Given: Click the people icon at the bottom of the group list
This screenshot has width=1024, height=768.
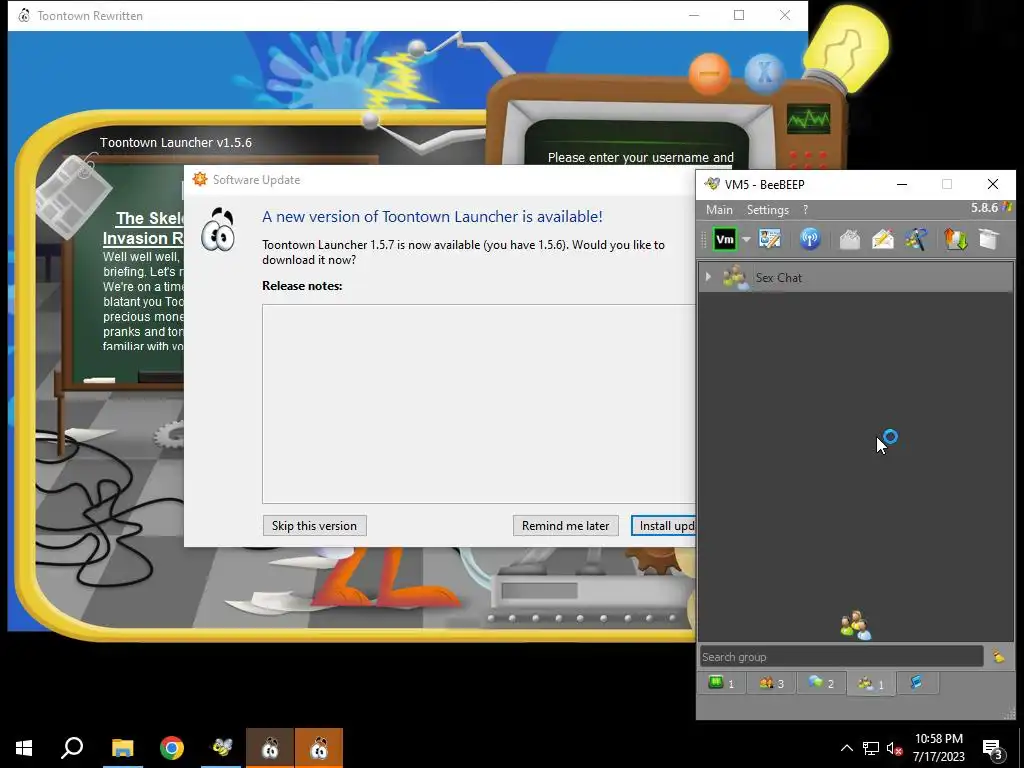Looking at the screenshot, I should 856,625.
